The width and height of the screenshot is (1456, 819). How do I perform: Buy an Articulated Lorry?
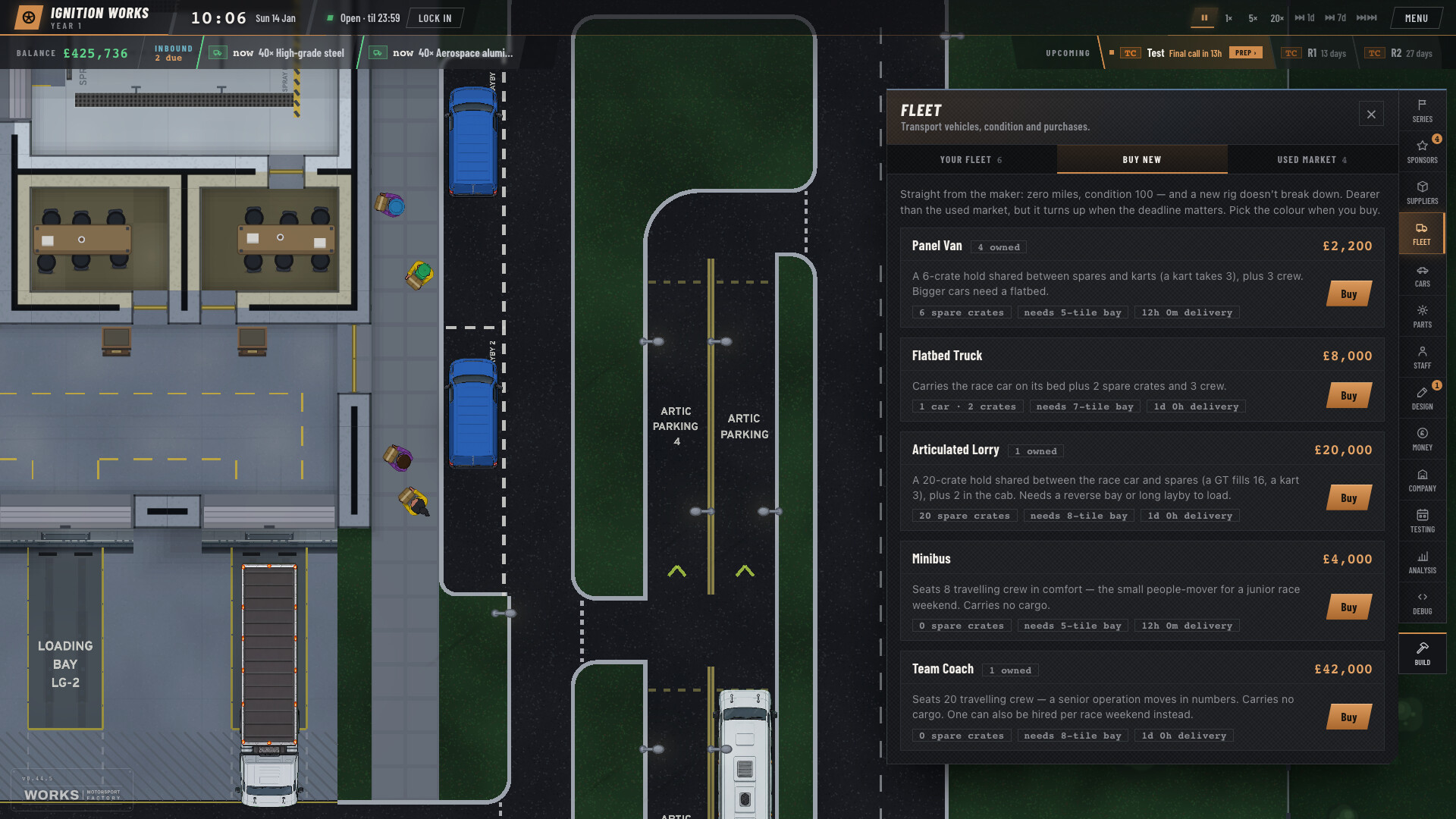point(1348,498)
